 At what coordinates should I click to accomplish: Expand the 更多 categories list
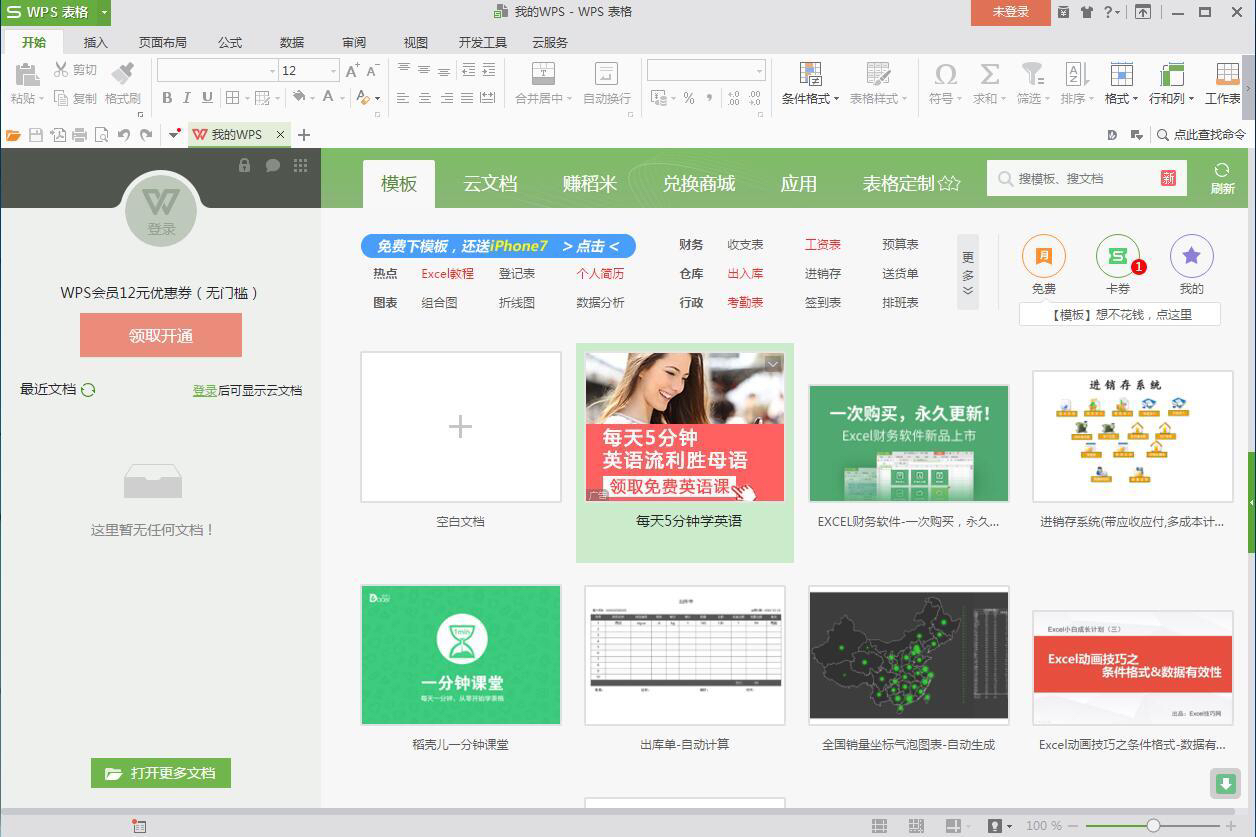pyautogui.click(x=968, y=272)
